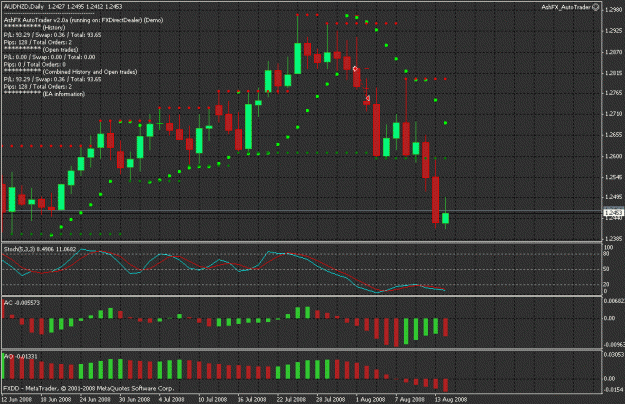Click the 10 Jul 2008 date label
This screenshot has width=625, height=404.
(212, 400)
